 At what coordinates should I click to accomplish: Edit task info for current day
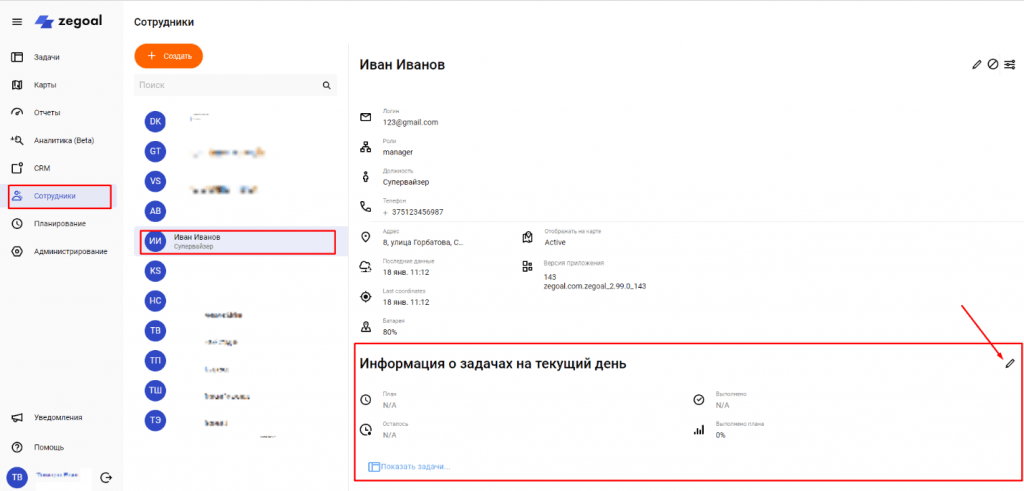(1010, 363)
